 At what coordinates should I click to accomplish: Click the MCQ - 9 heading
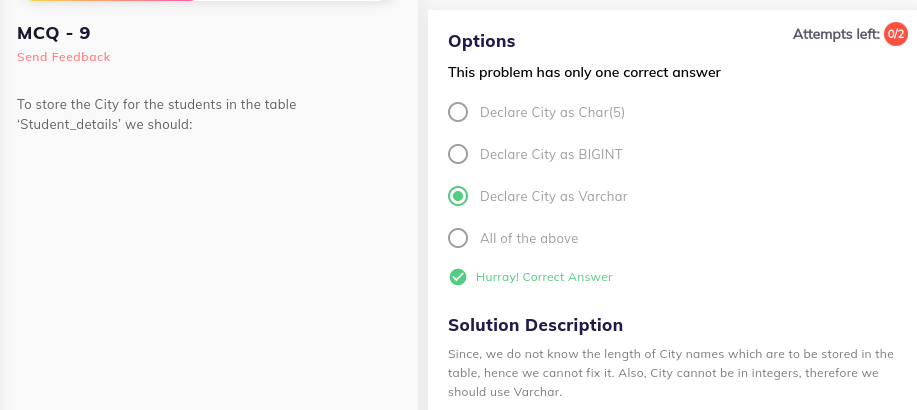point(54,33)
